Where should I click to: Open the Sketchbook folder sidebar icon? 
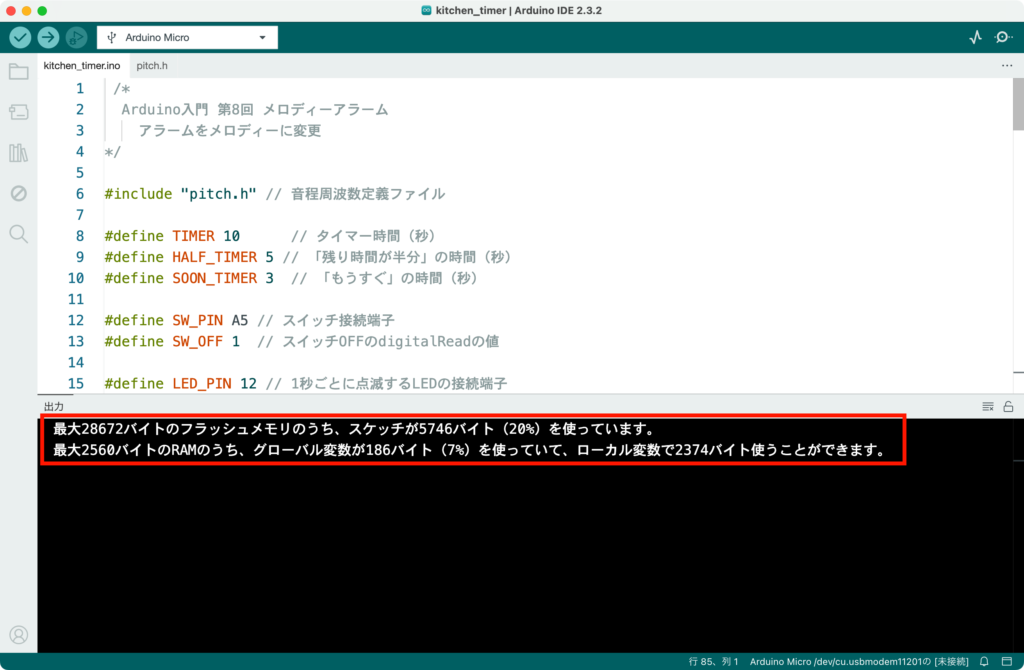(18, 71)
